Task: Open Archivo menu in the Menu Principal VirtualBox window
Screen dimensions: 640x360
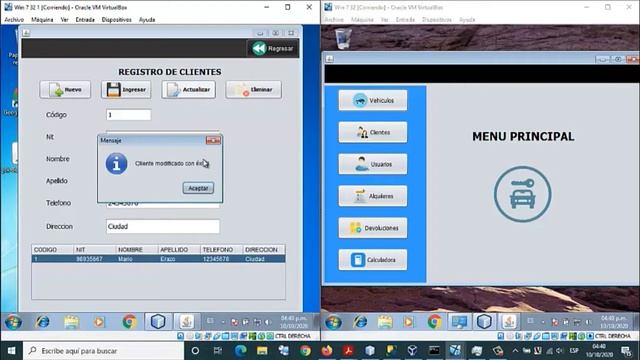Action: [x=334, y=20]
